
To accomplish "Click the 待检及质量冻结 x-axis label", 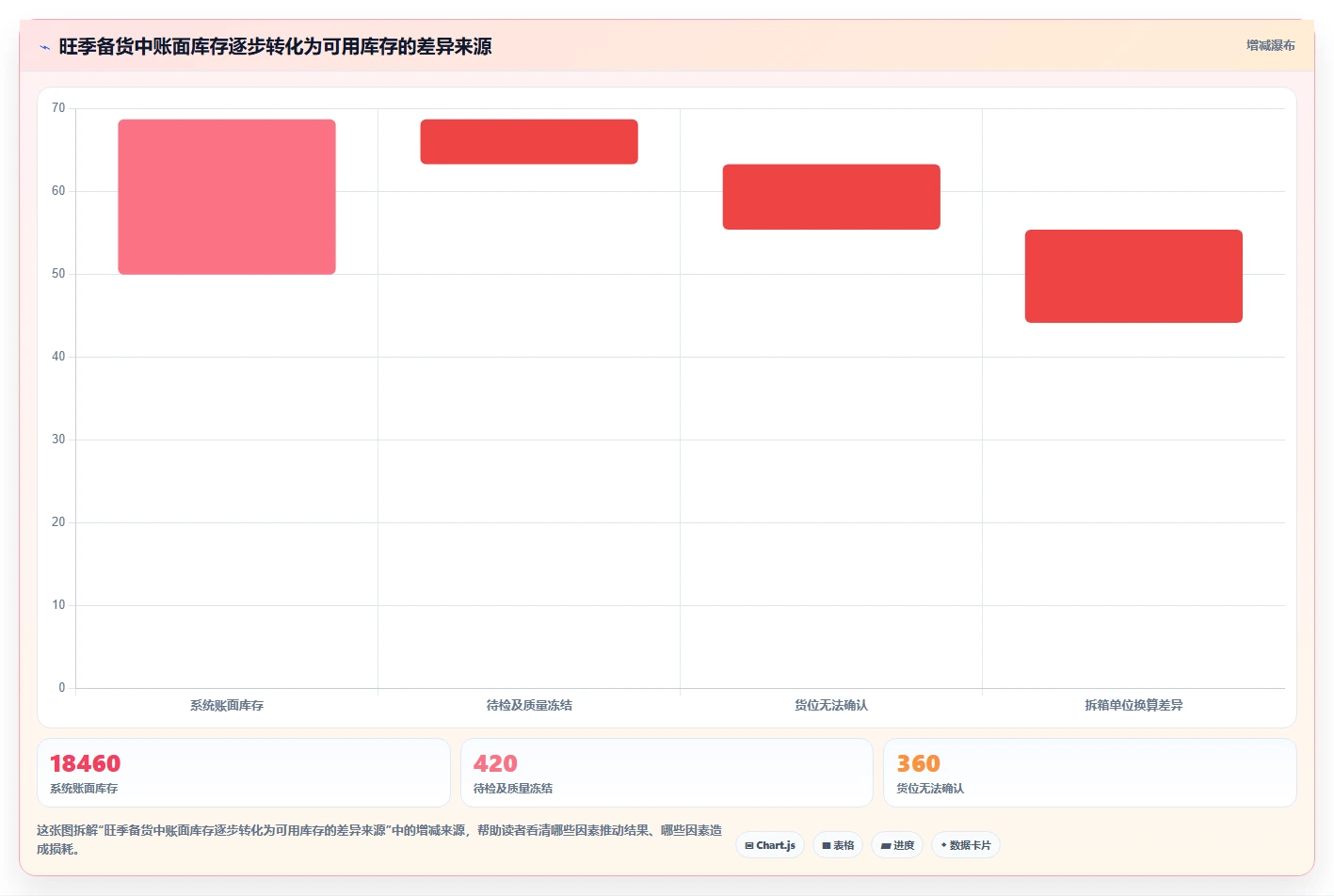I will (529, 705).
